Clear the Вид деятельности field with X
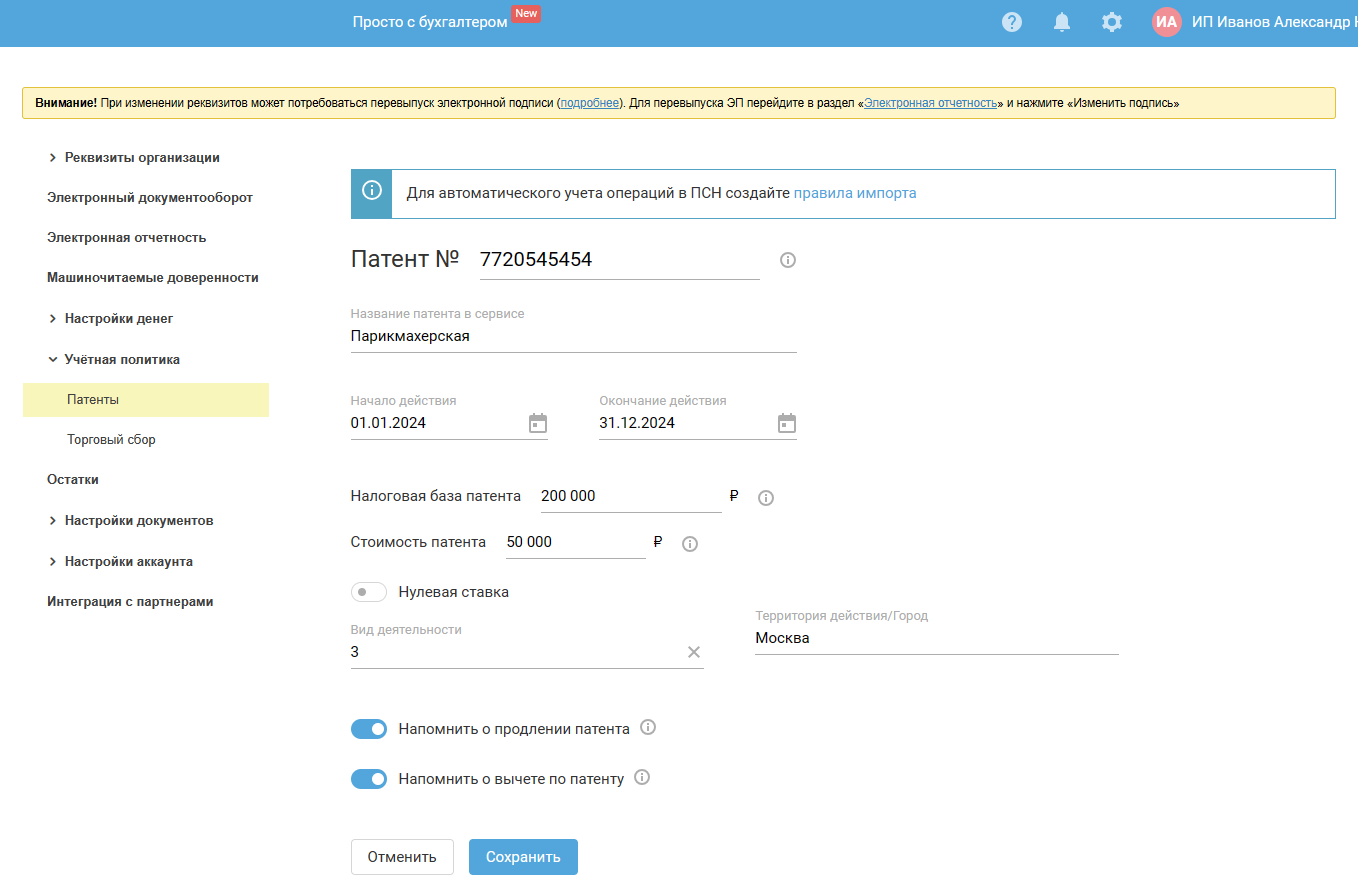The width and height of the screenshot is (1358, 880). (694, 652)
